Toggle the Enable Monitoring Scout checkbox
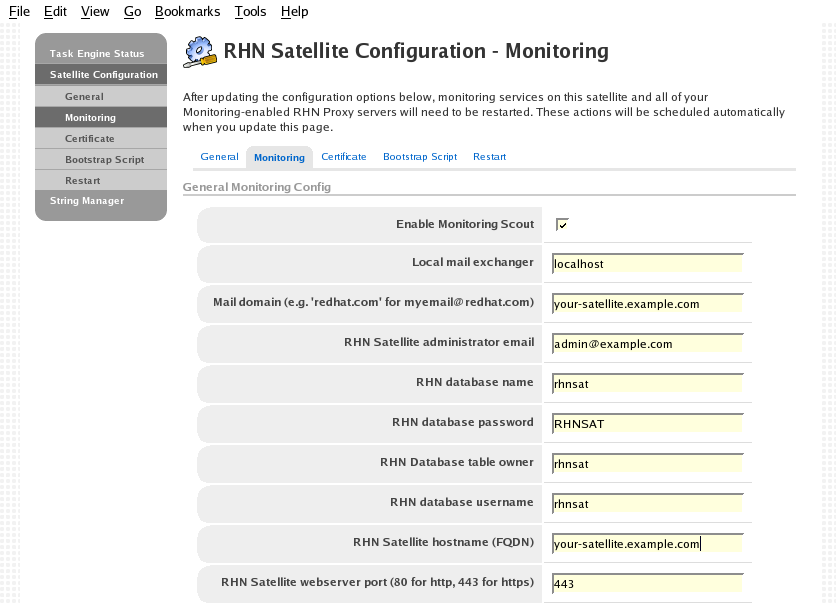The width and height of the screenshot is (836, 604). tap(562, 225)
